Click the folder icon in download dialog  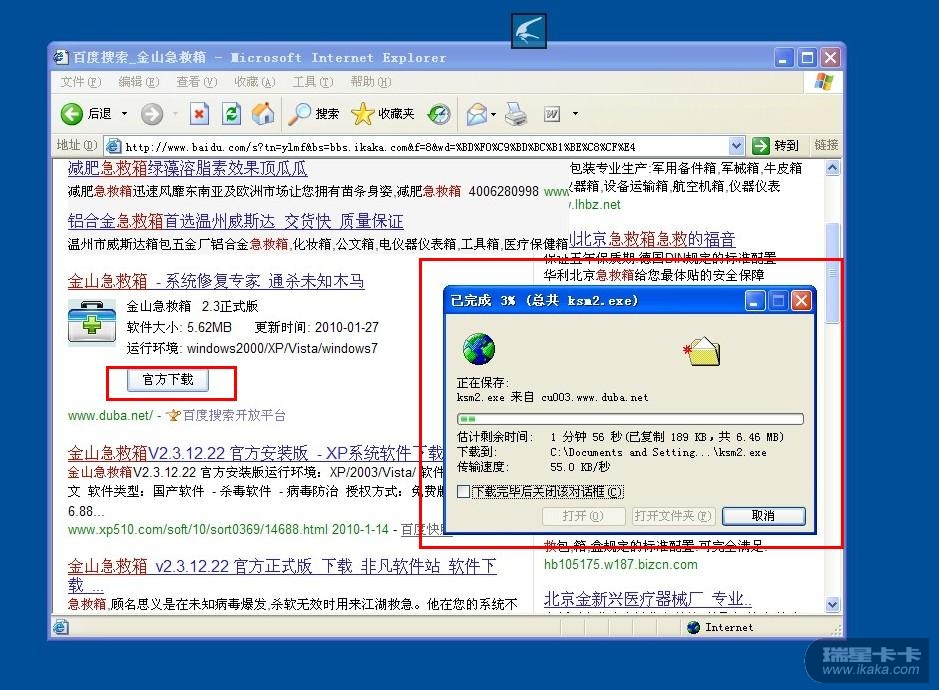click(x=702, y=351)
